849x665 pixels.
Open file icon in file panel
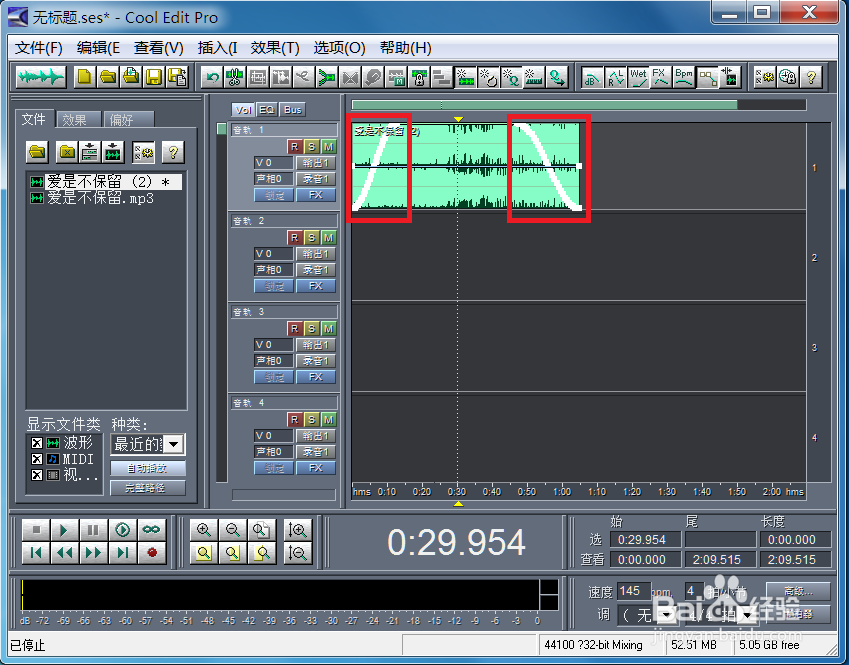pyautogui.click(x=37, y=152)
